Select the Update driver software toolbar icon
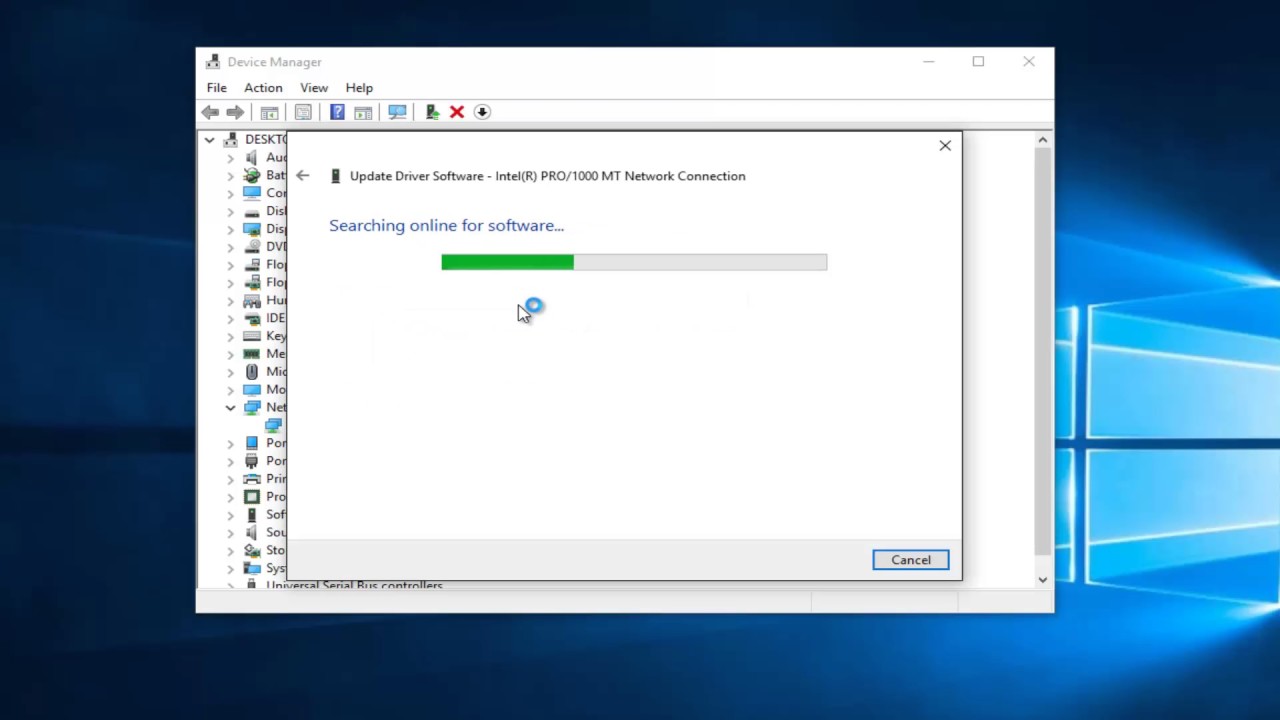Screen dimensions: 1280x720 tap(431, 111)
